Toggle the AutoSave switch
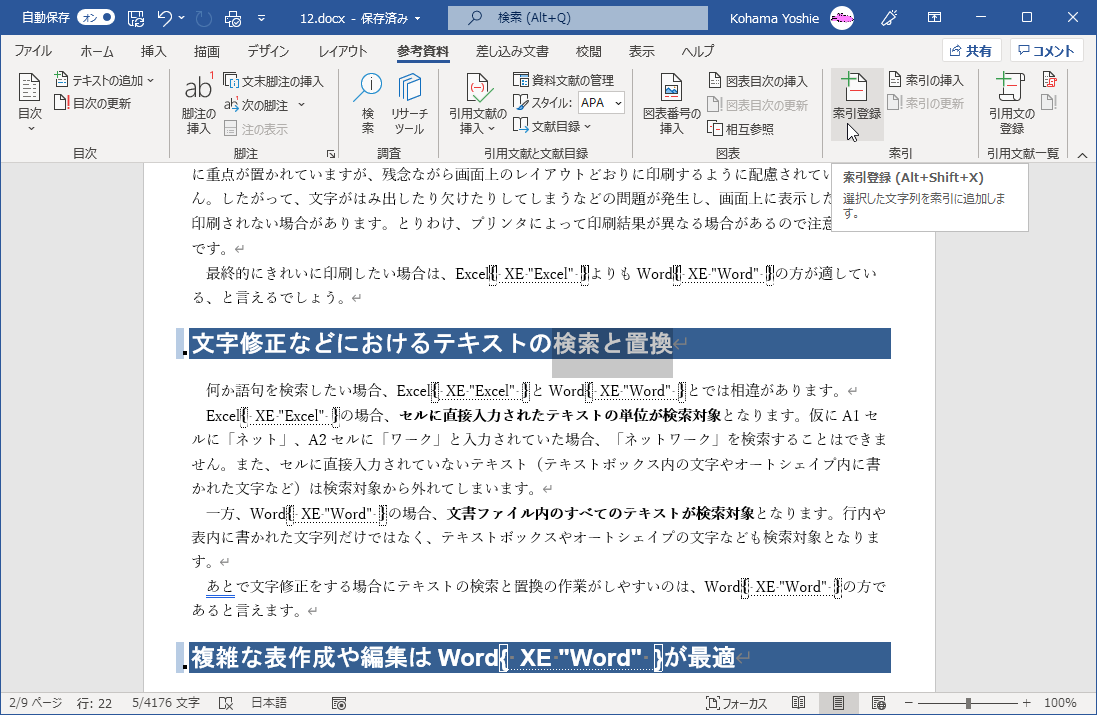 pos(96,17)
